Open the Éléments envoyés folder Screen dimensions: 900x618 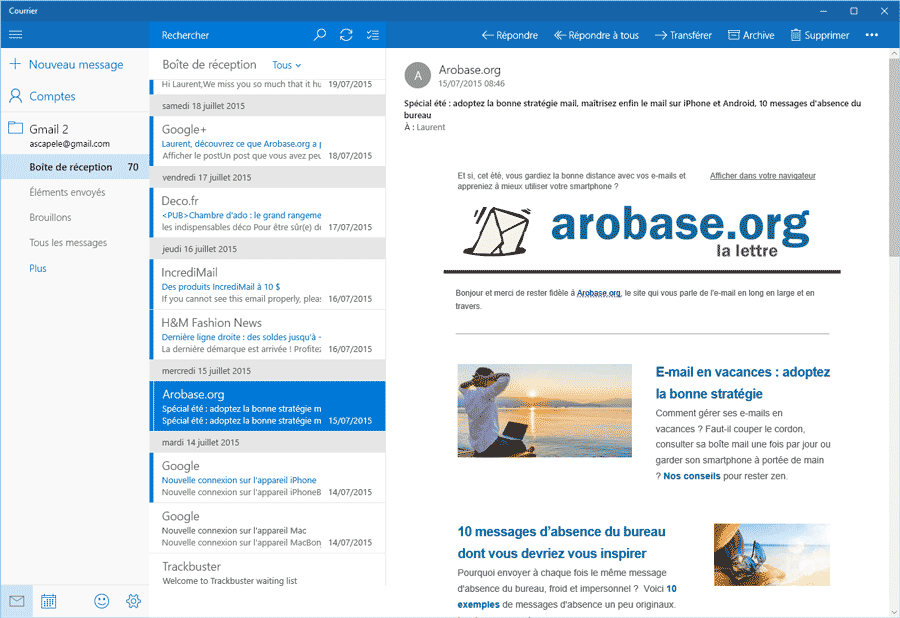(x=67, y=192)
